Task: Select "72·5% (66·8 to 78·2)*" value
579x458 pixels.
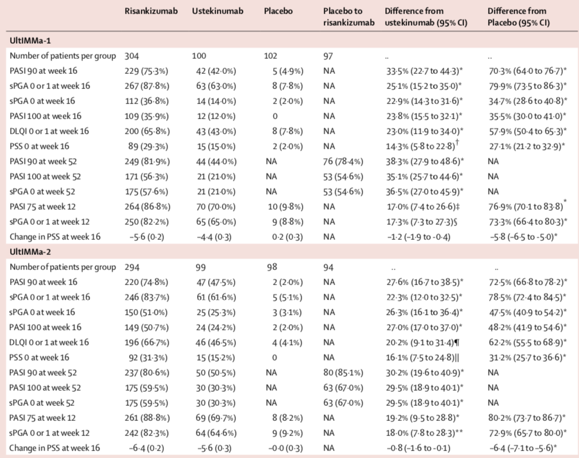Action: [528, 282]
